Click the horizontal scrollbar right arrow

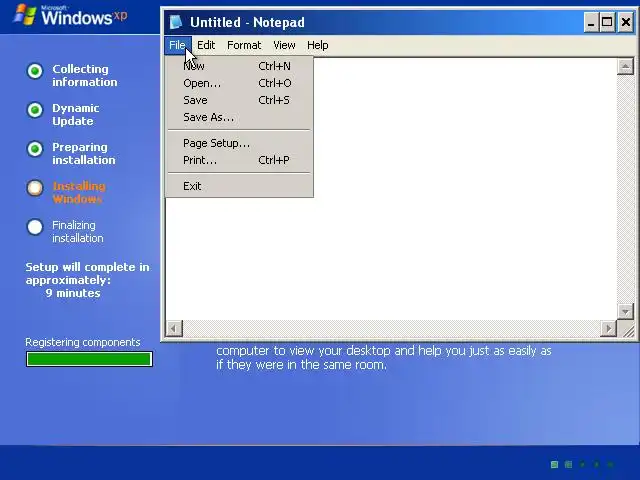(609, 328)
